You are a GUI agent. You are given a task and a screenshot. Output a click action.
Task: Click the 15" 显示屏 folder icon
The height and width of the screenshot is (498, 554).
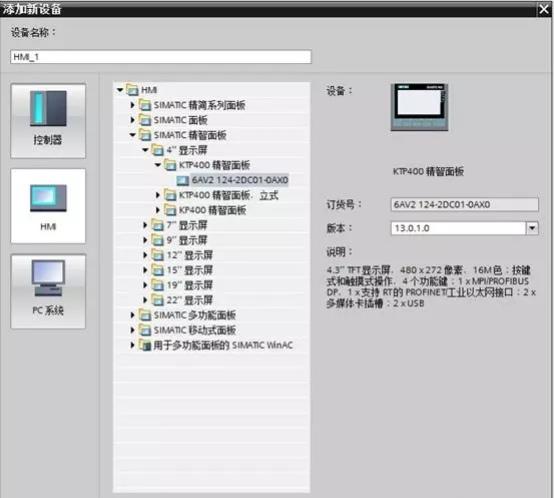tap(158, 270)
